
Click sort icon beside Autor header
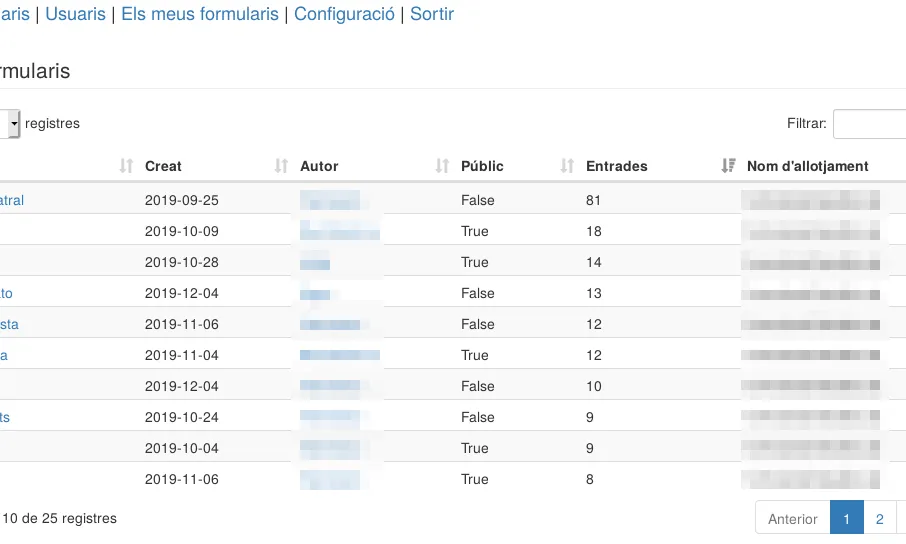[x=442, y=166]
